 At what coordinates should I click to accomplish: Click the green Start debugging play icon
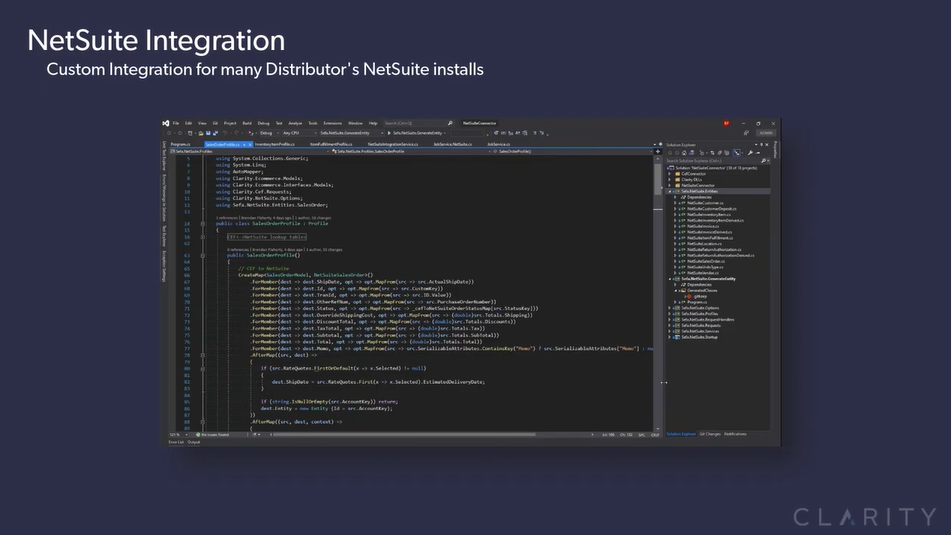point(389,133)
